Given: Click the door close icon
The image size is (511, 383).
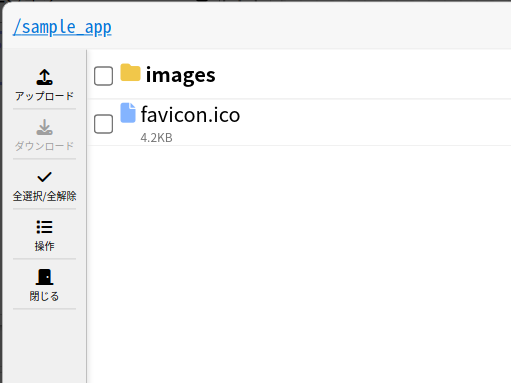Looking at the screenshot, I should (44, 277).
